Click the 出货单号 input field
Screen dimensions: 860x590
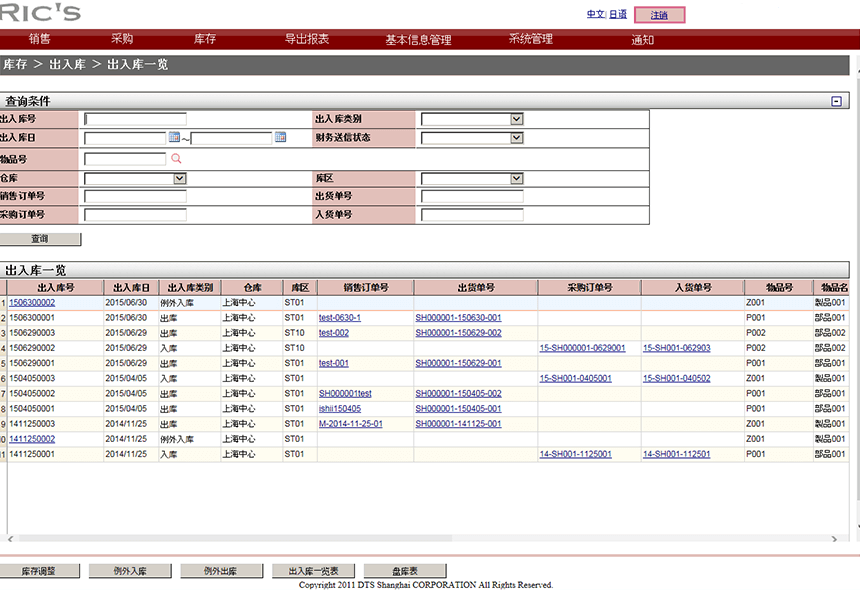472,196
